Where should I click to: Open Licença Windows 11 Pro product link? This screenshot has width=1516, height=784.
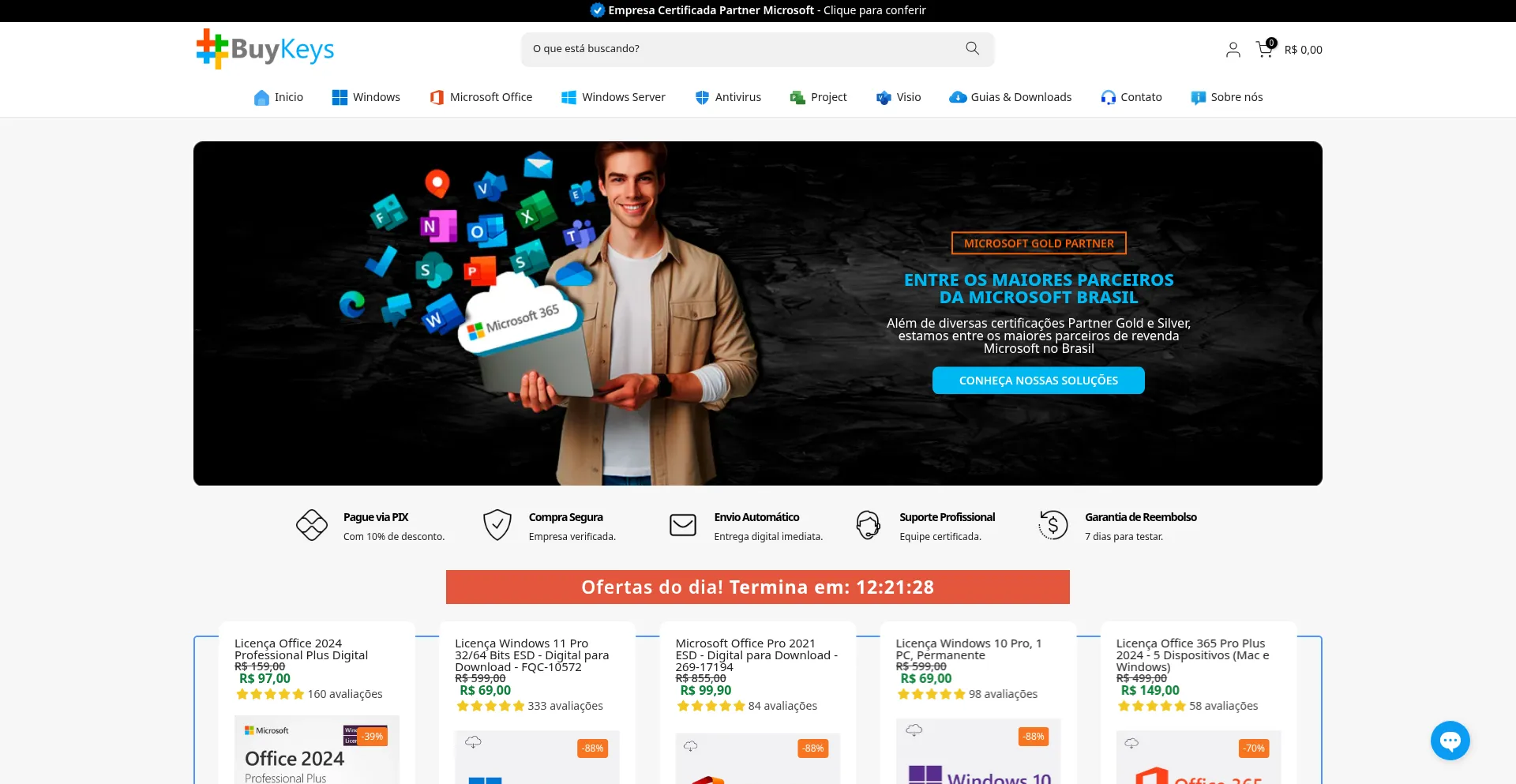point(531,655)
